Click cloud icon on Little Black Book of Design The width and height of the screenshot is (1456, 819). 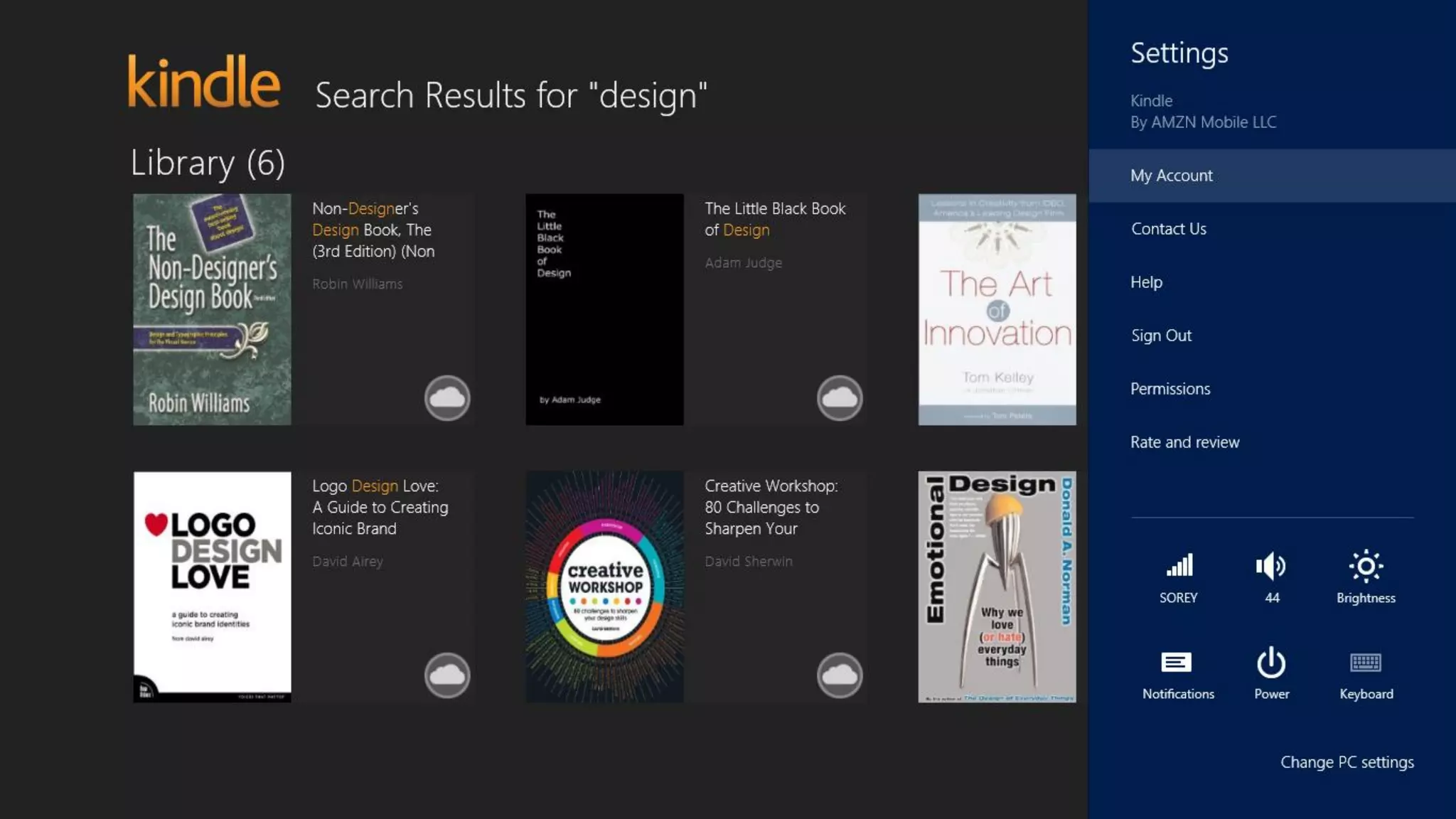pos(840,398)
